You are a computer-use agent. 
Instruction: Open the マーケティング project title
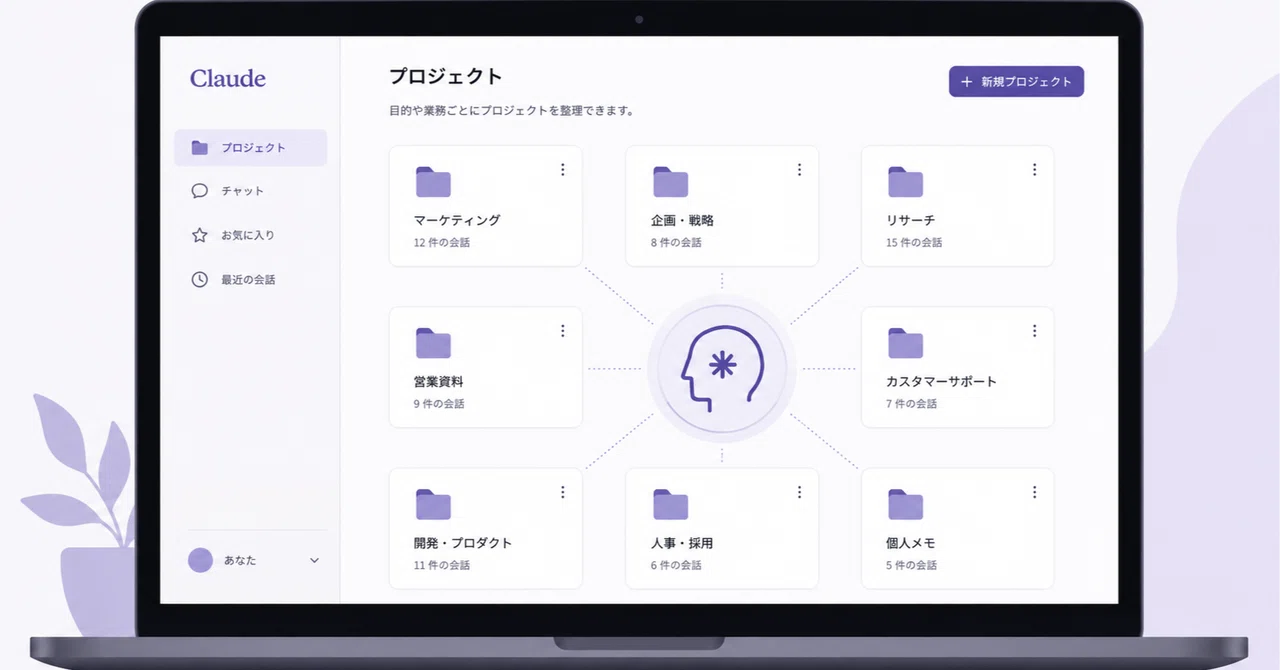tap(457, 220)
